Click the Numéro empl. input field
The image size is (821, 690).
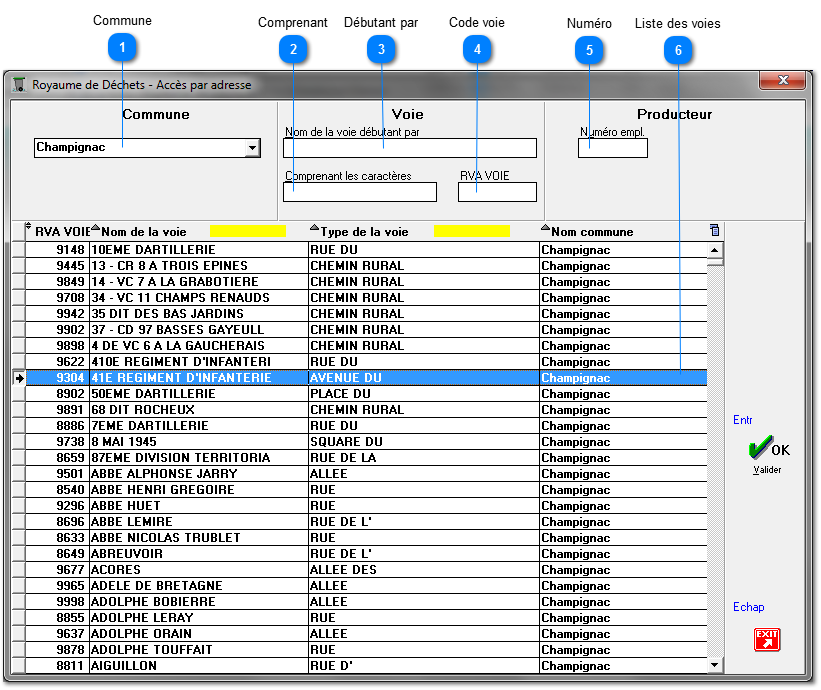(x=613, y=148)
